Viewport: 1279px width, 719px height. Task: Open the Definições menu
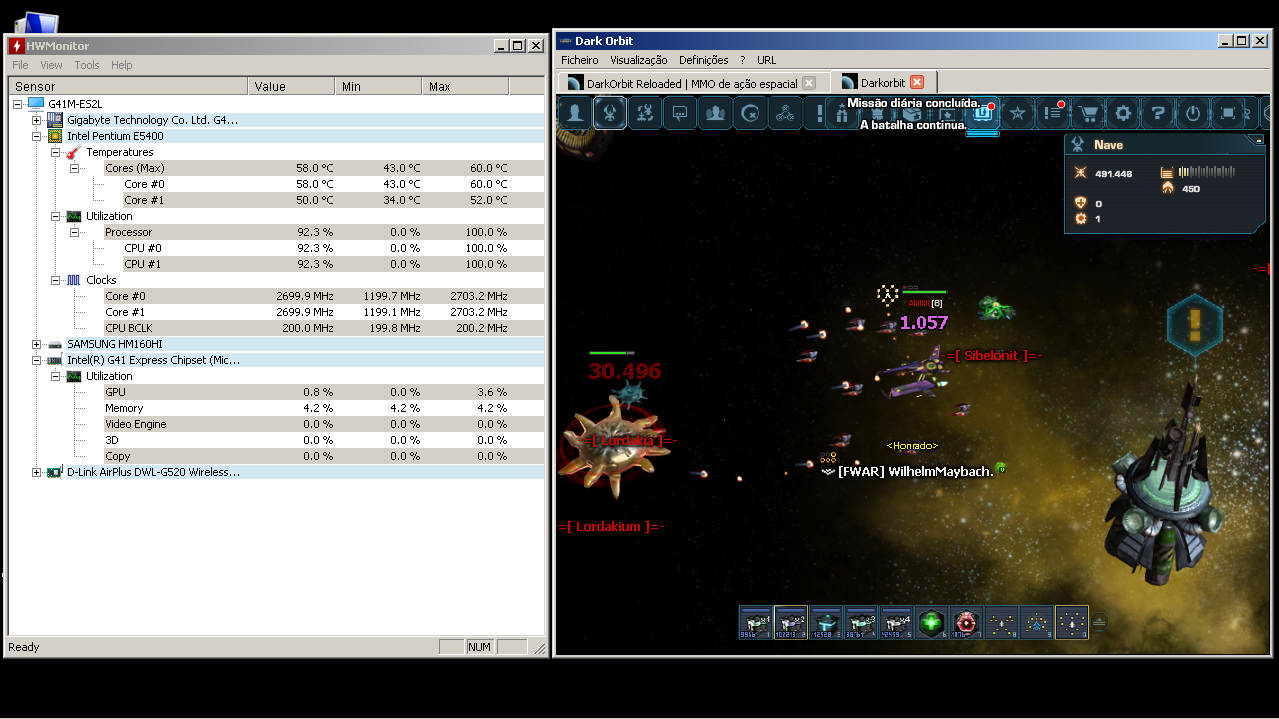(x=704, y=60)
